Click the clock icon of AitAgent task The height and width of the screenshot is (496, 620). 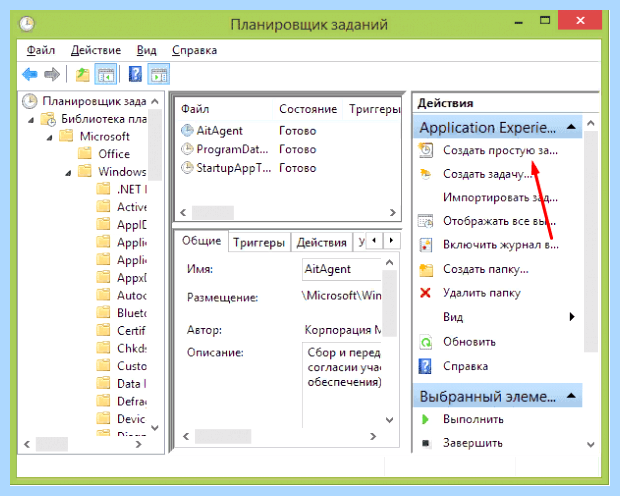click(x=187, y=130)
